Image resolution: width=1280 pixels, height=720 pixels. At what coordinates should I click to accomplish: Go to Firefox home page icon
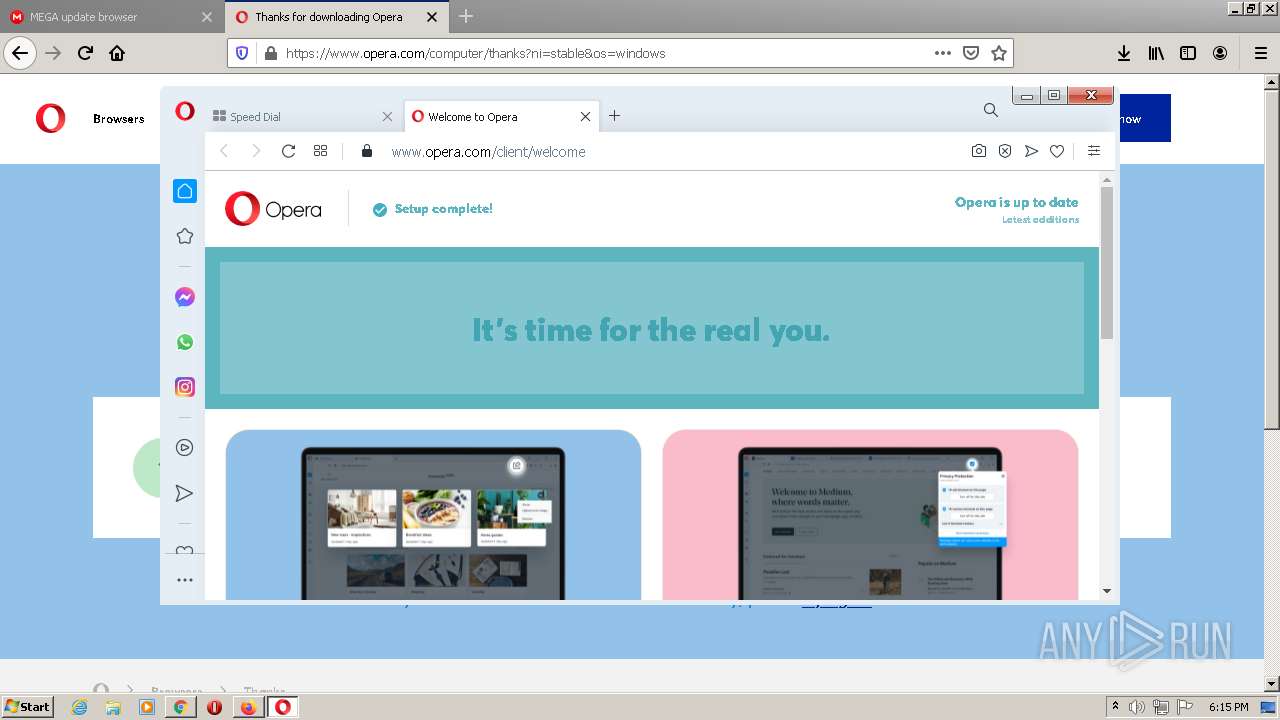[117, 53]
